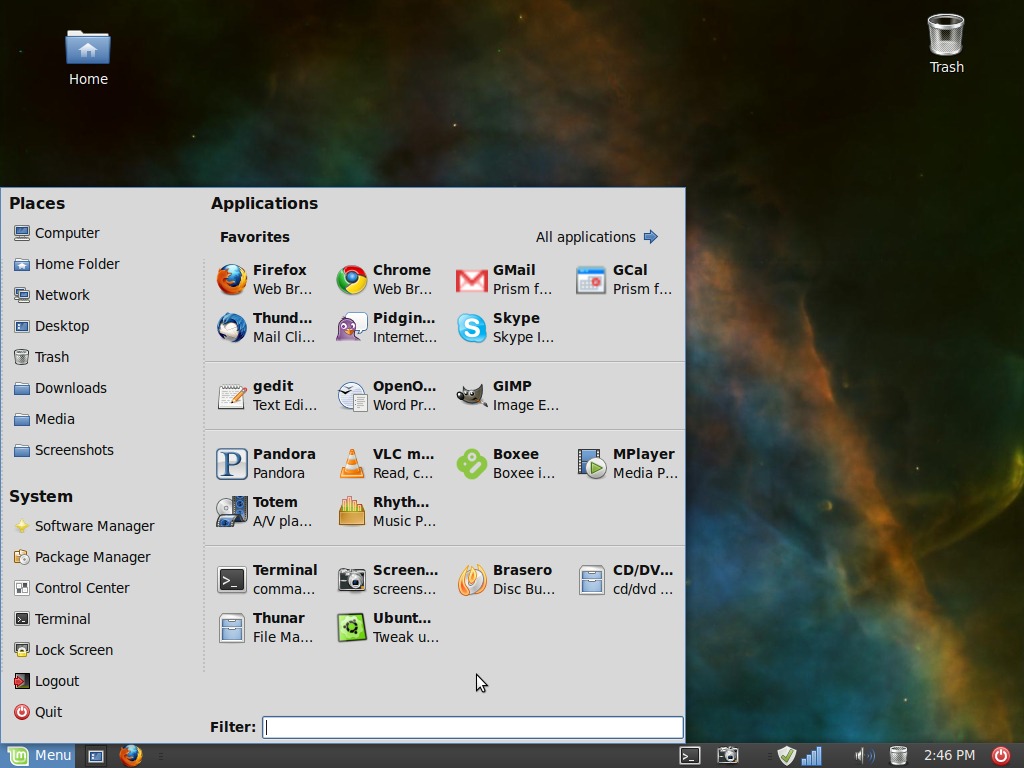The image size is (1024, 768).
Task: Select Lock Screen
Action: pos(63,650)
